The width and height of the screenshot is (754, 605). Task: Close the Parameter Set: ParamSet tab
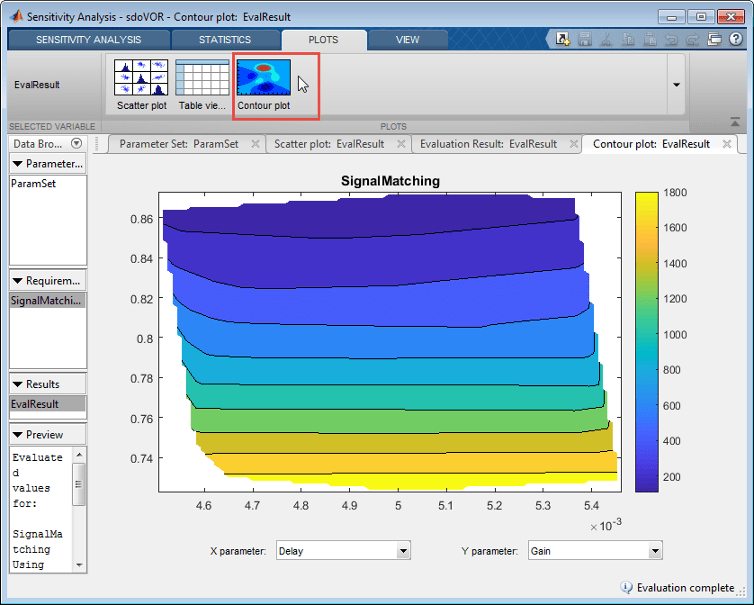(x=255, y=144)
